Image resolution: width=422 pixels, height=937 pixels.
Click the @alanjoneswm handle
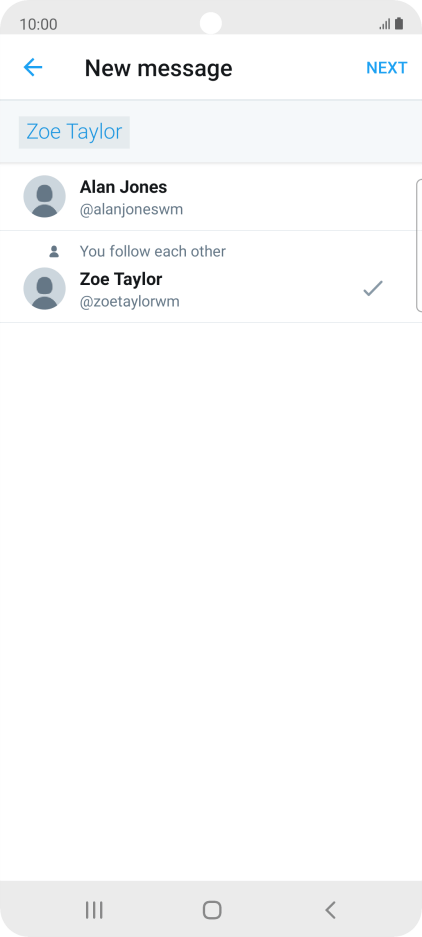[132, 210]
